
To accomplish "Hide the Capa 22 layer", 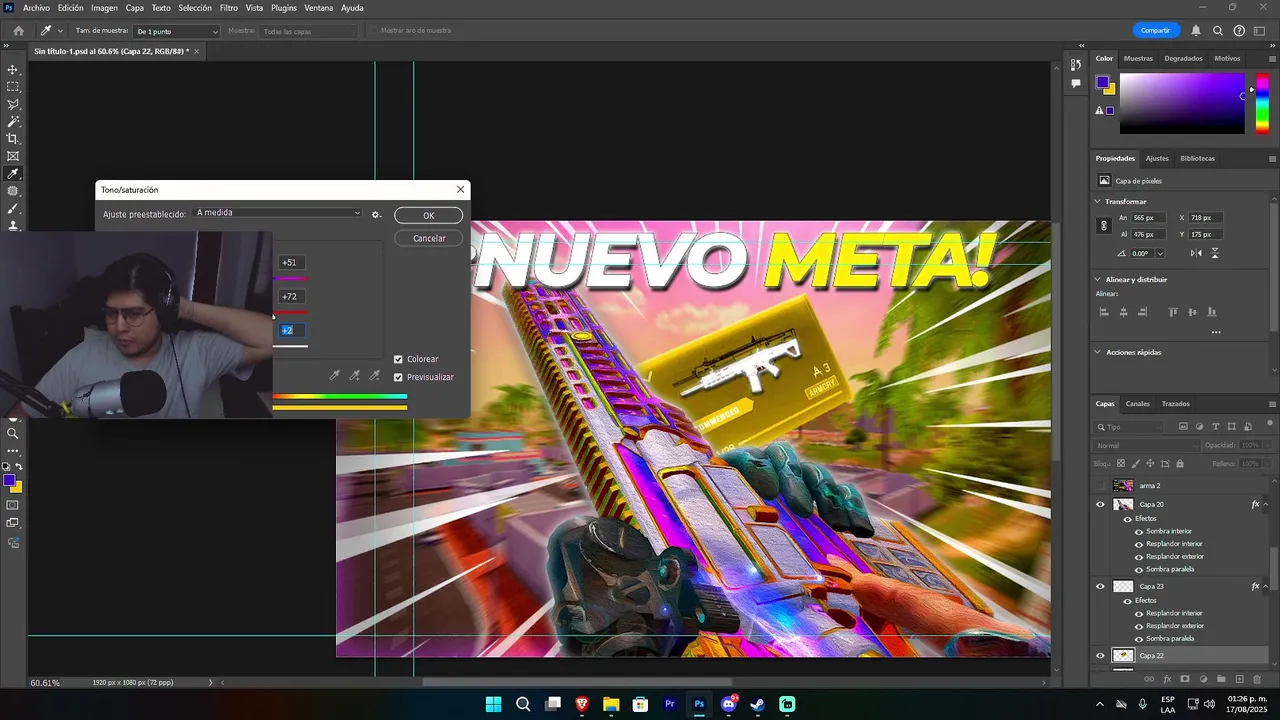I will click(x=1101, y=656).
